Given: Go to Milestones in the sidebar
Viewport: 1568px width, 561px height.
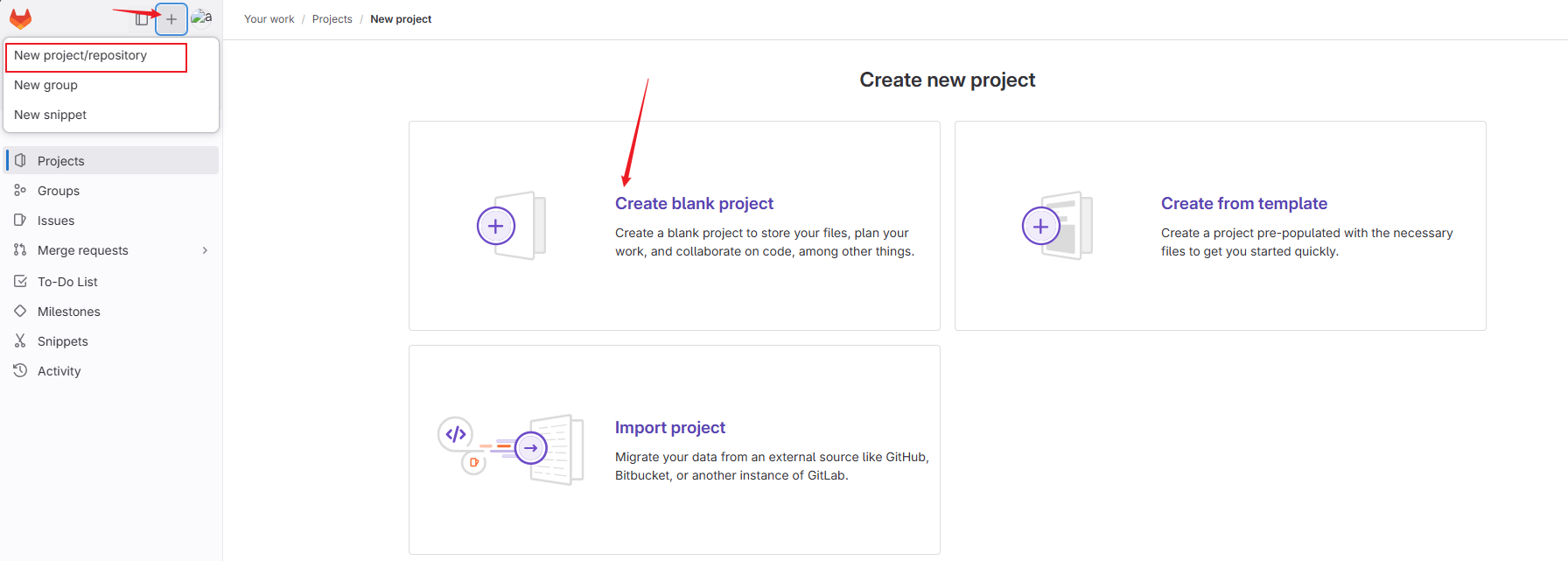Looking at the screenshot, I should point(69,312).
